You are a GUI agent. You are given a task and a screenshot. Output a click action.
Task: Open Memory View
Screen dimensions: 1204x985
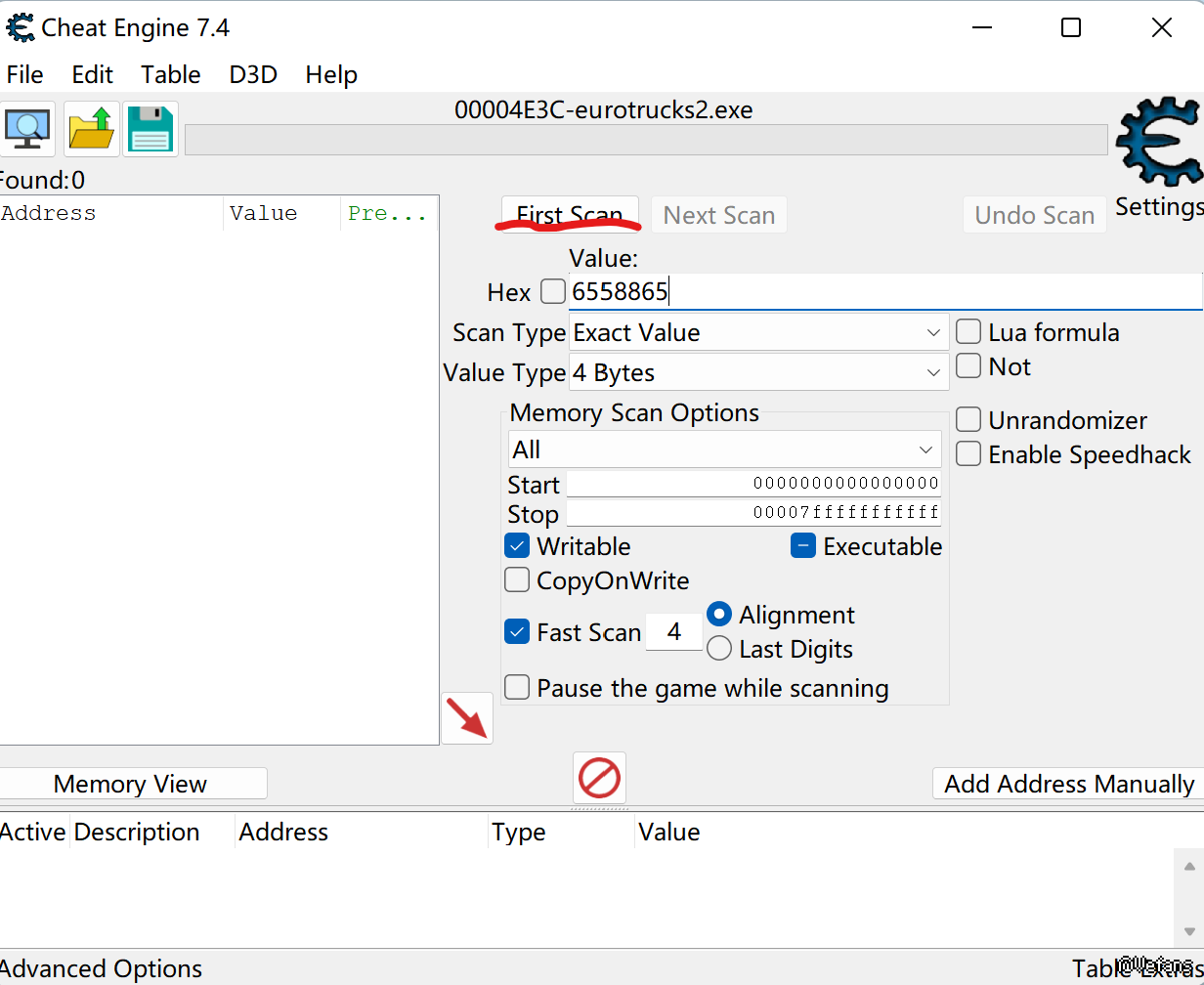(132, 784)
